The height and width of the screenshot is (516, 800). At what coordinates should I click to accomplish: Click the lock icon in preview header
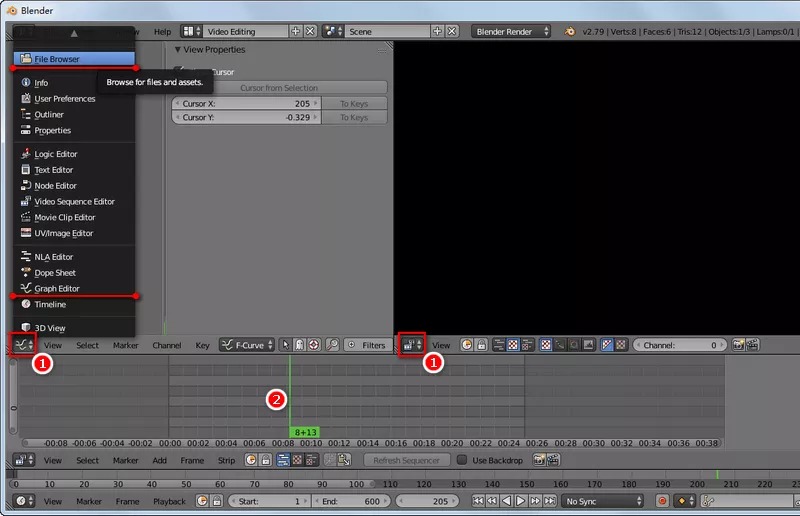coord(481,345)
